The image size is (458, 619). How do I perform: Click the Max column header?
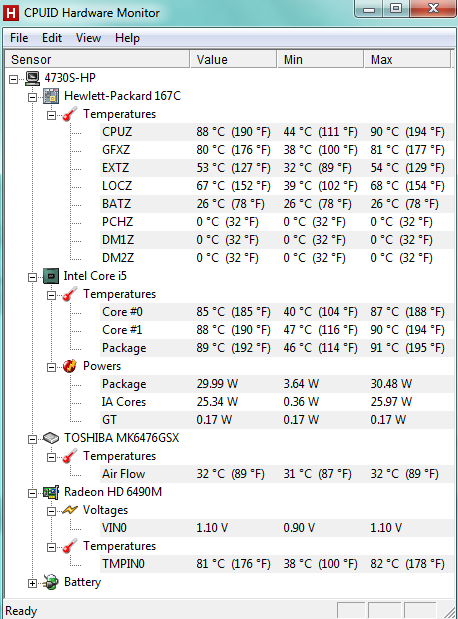pos(407,60)
